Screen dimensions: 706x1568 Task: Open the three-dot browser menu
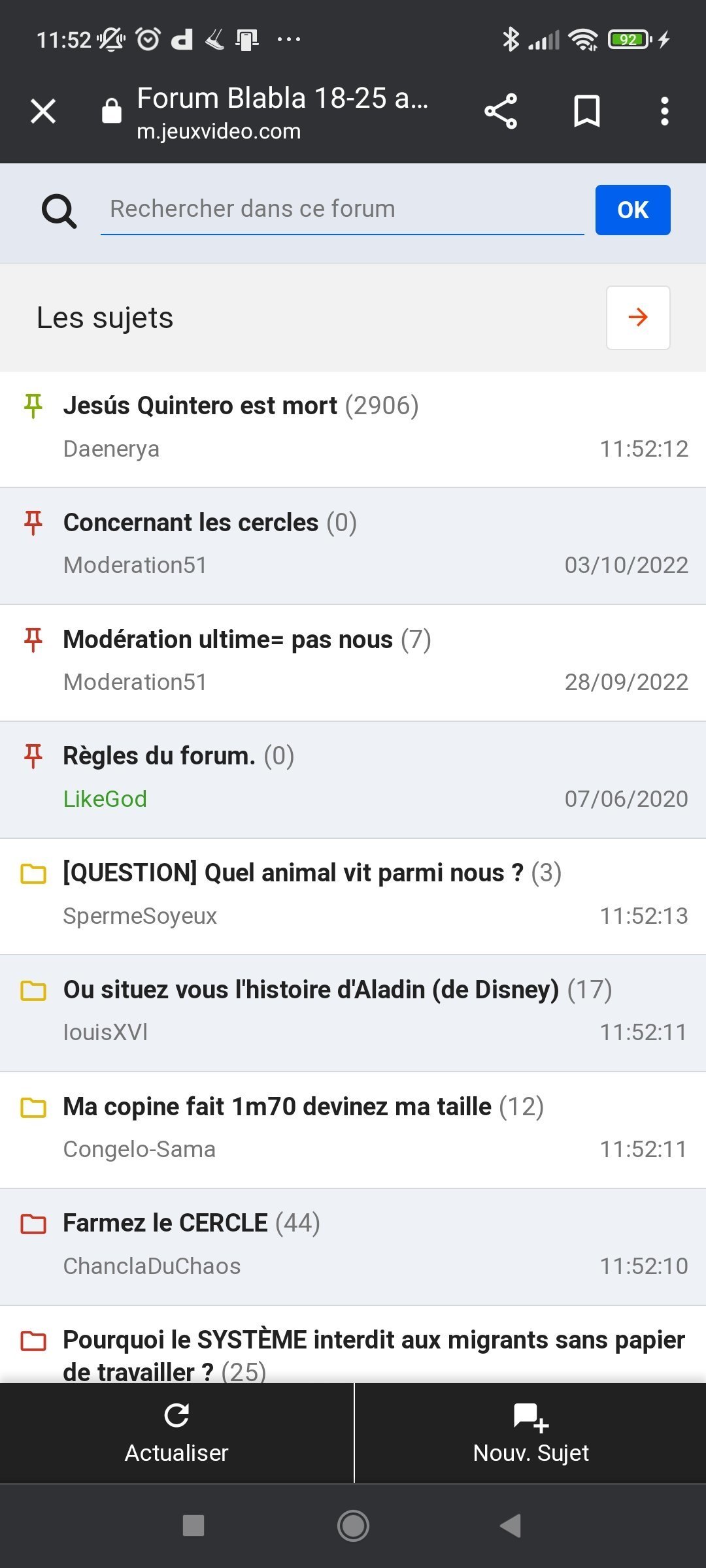(664, 111)
